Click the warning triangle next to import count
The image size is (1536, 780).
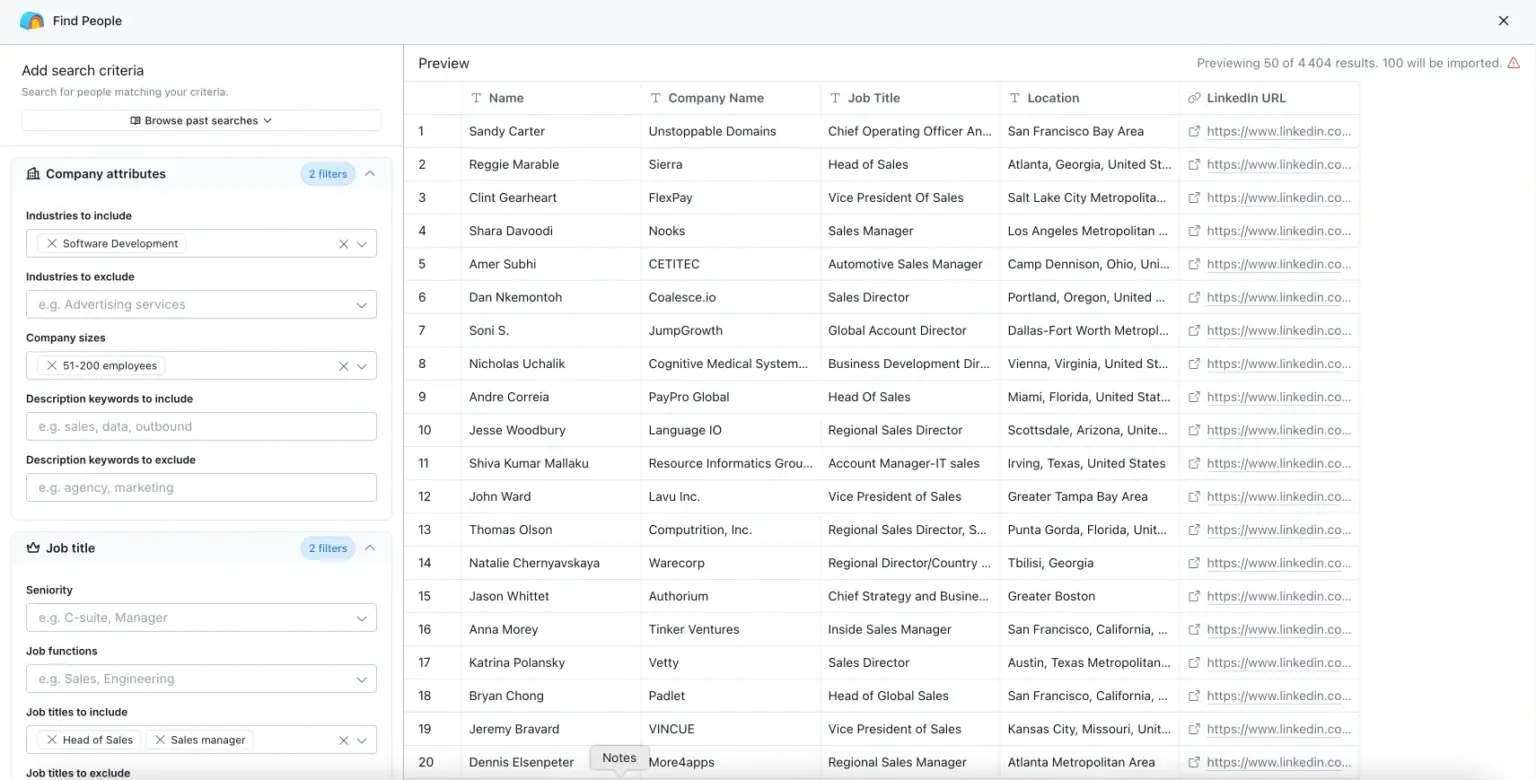pos(1513,63)
